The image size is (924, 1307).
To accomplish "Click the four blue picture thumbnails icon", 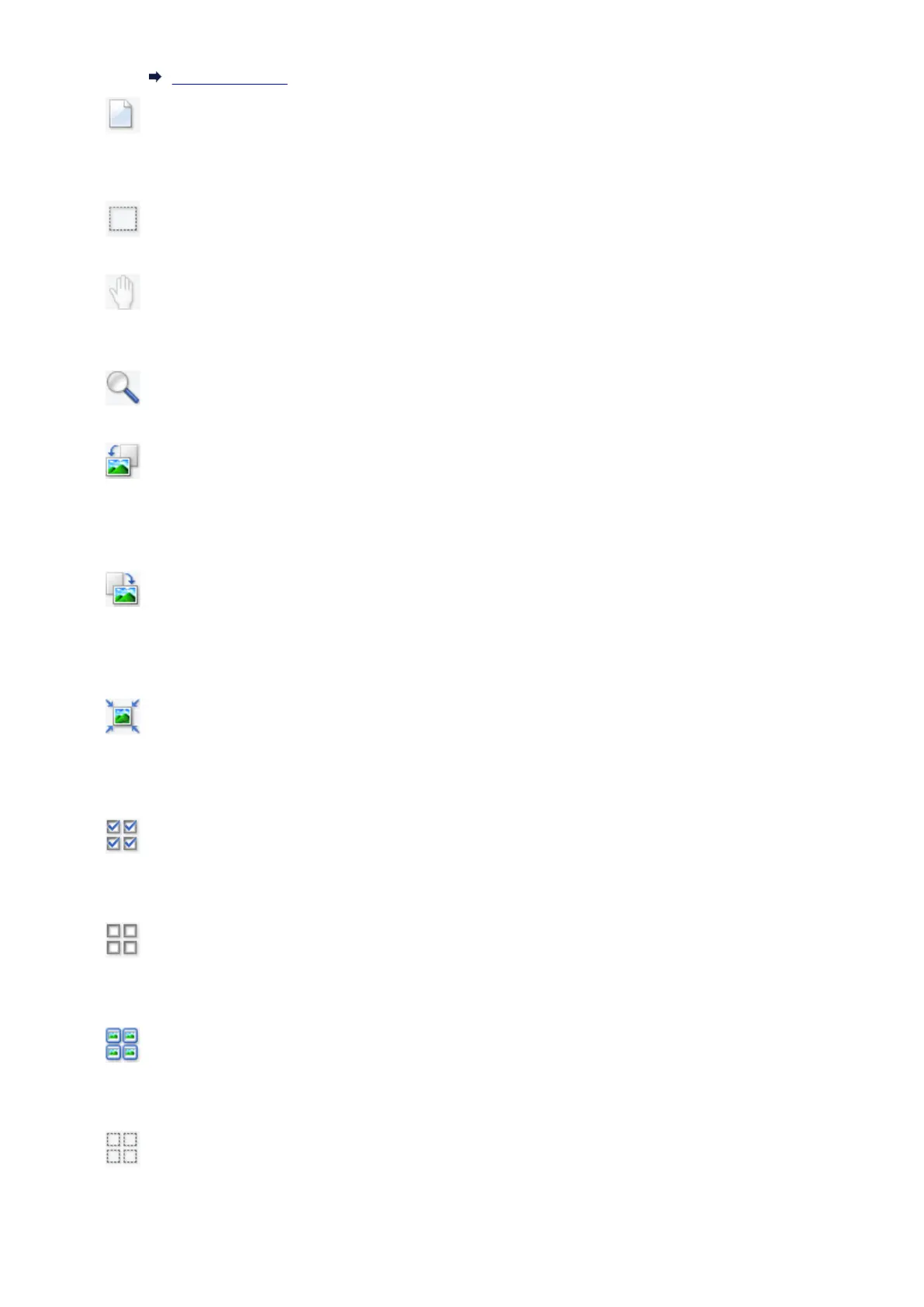I will [123, 1044].
